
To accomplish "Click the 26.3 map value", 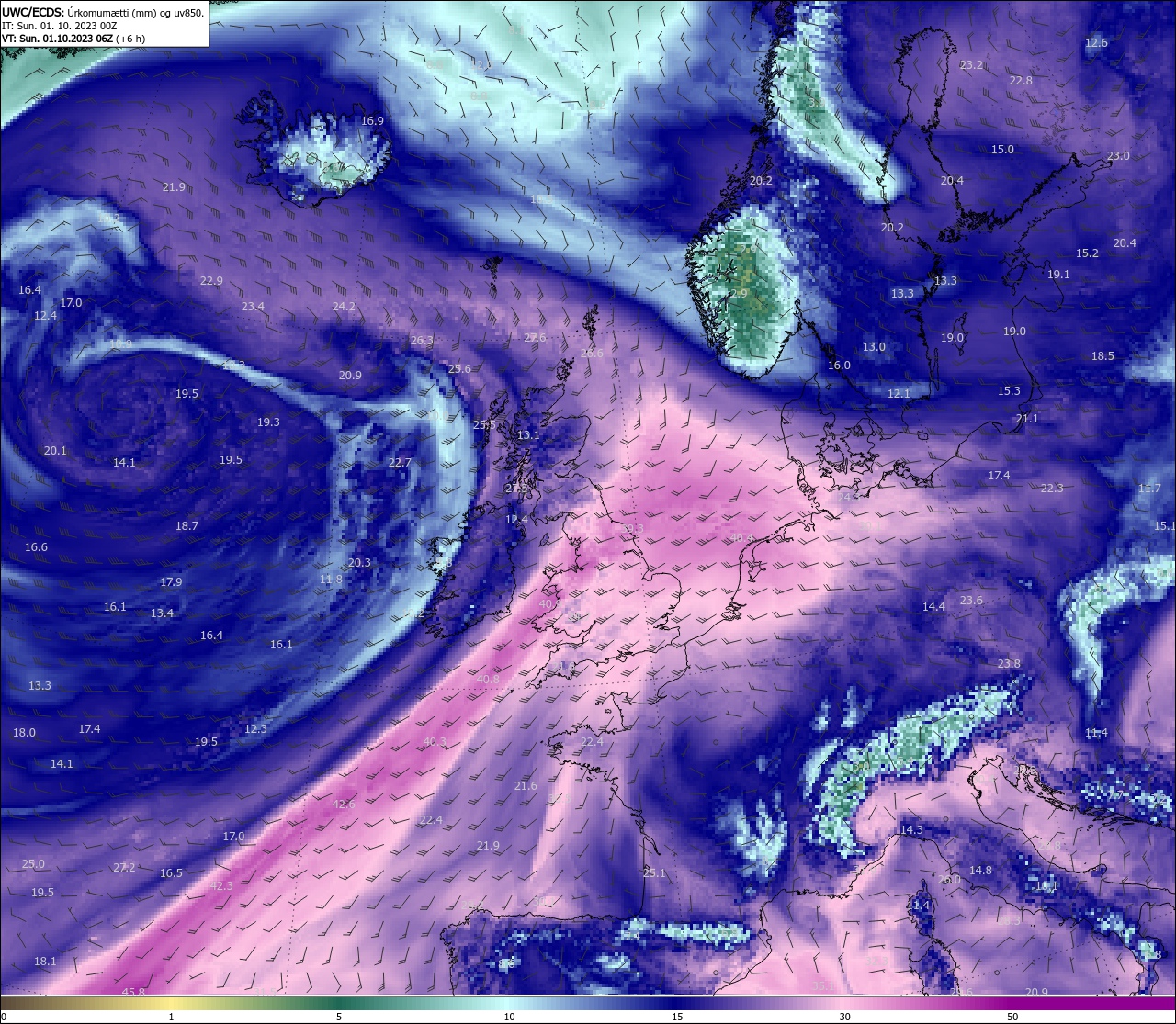I will pyautogui.click(x=422, y=341).
